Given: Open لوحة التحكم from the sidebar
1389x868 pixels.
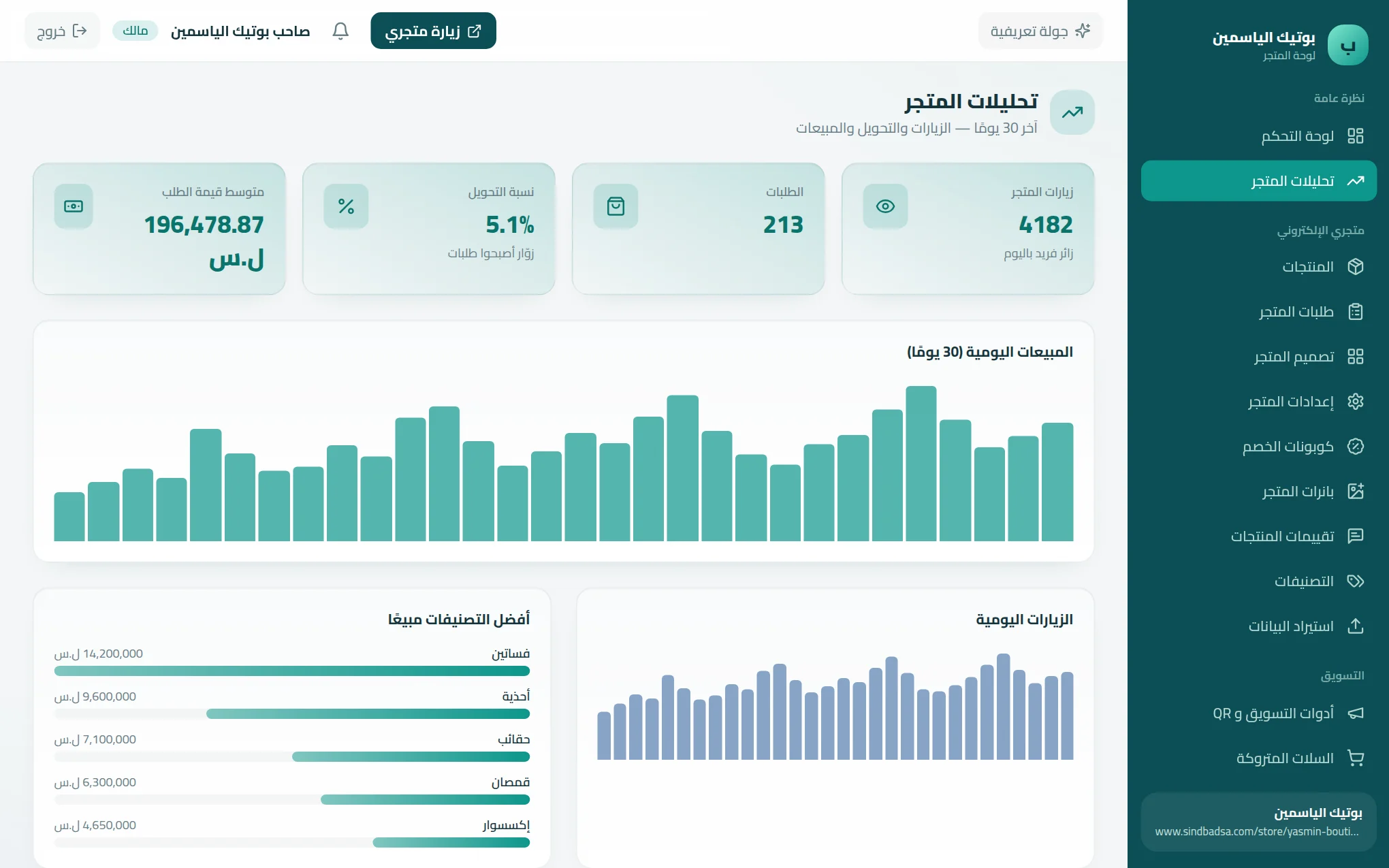Looking at the screenshot, I should (x=1259, y=136).
